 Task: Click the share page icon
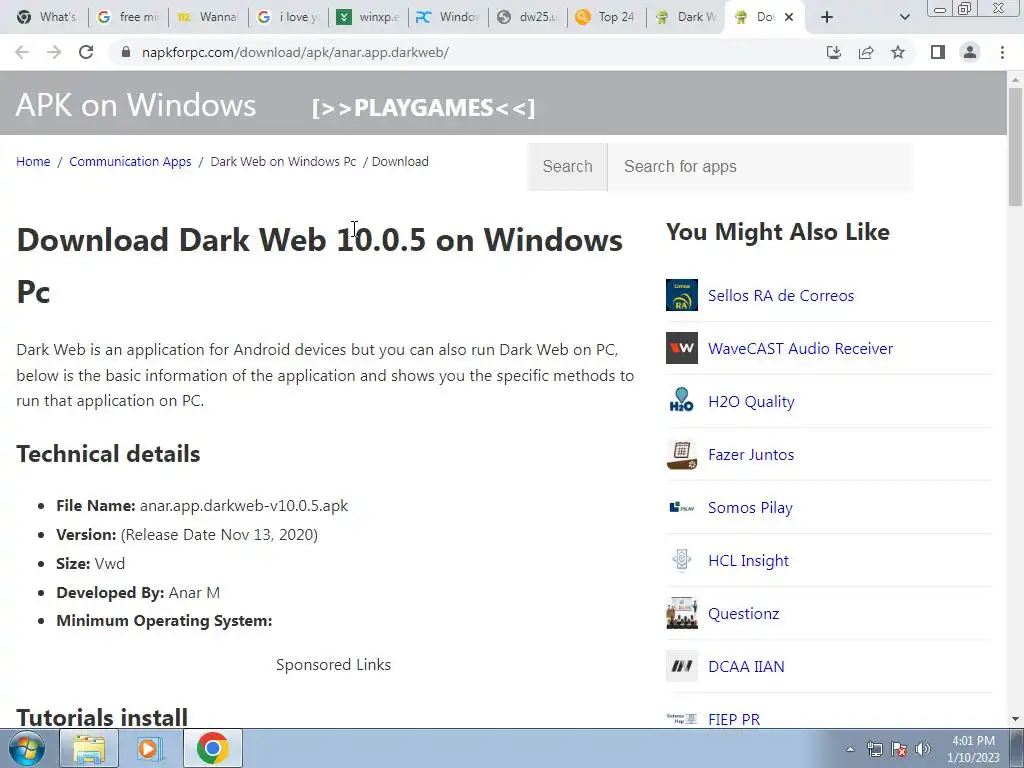point(866,52)
